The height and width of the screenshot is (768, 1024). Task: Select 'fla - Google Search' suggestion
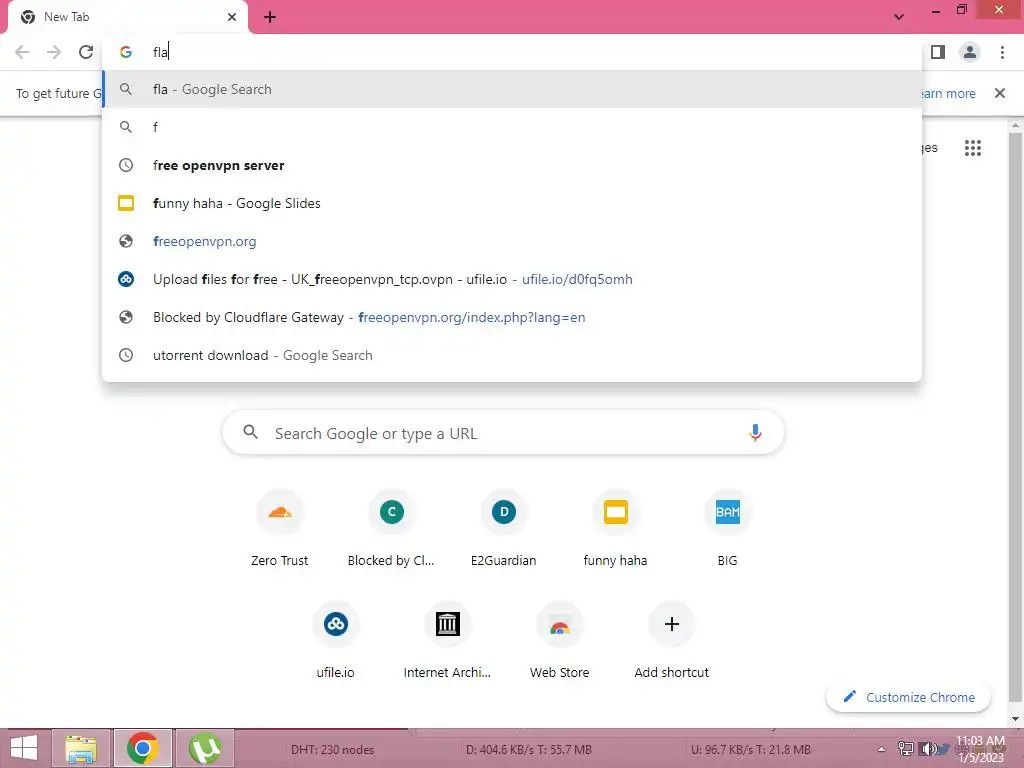[x=512, y=89]
